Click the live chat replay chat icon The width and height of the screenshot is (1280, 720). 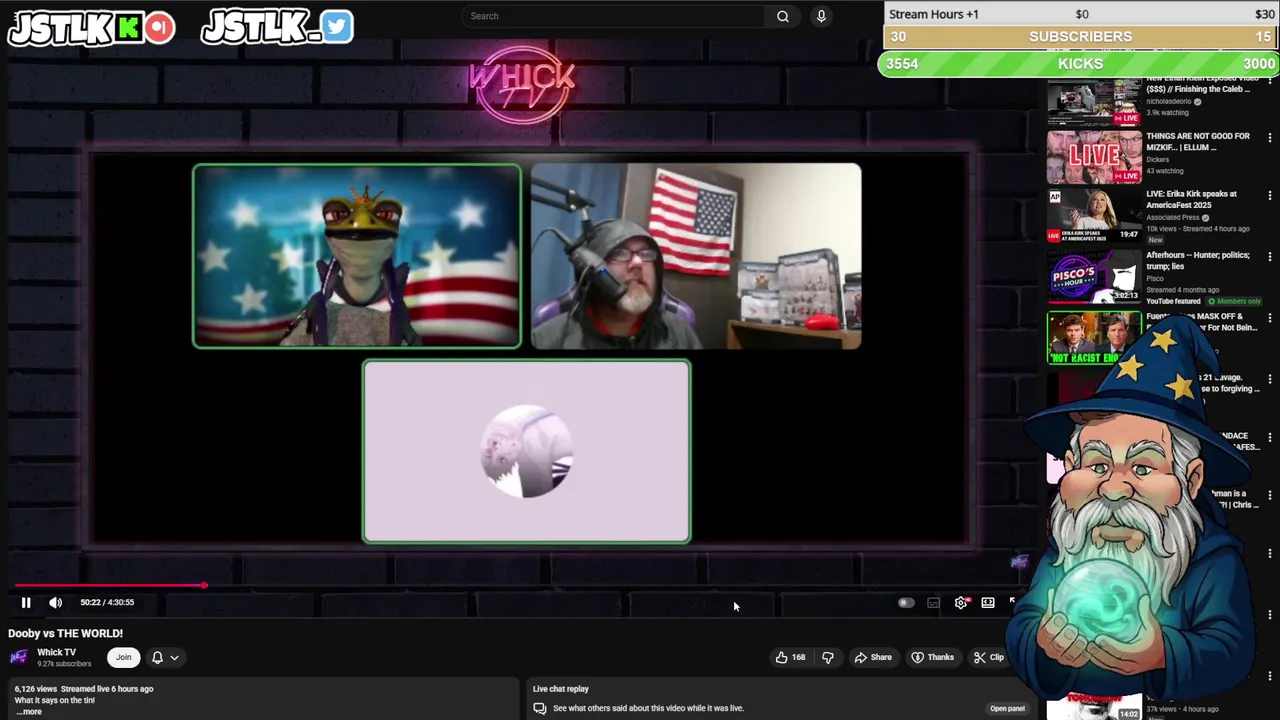coord(540,708)
